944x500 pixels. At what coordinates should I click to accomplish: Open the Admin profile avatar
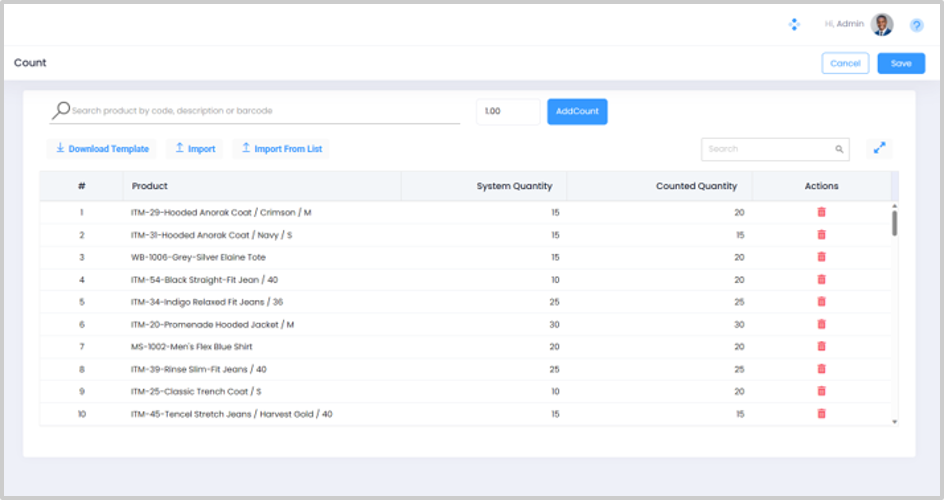point(881,24)
